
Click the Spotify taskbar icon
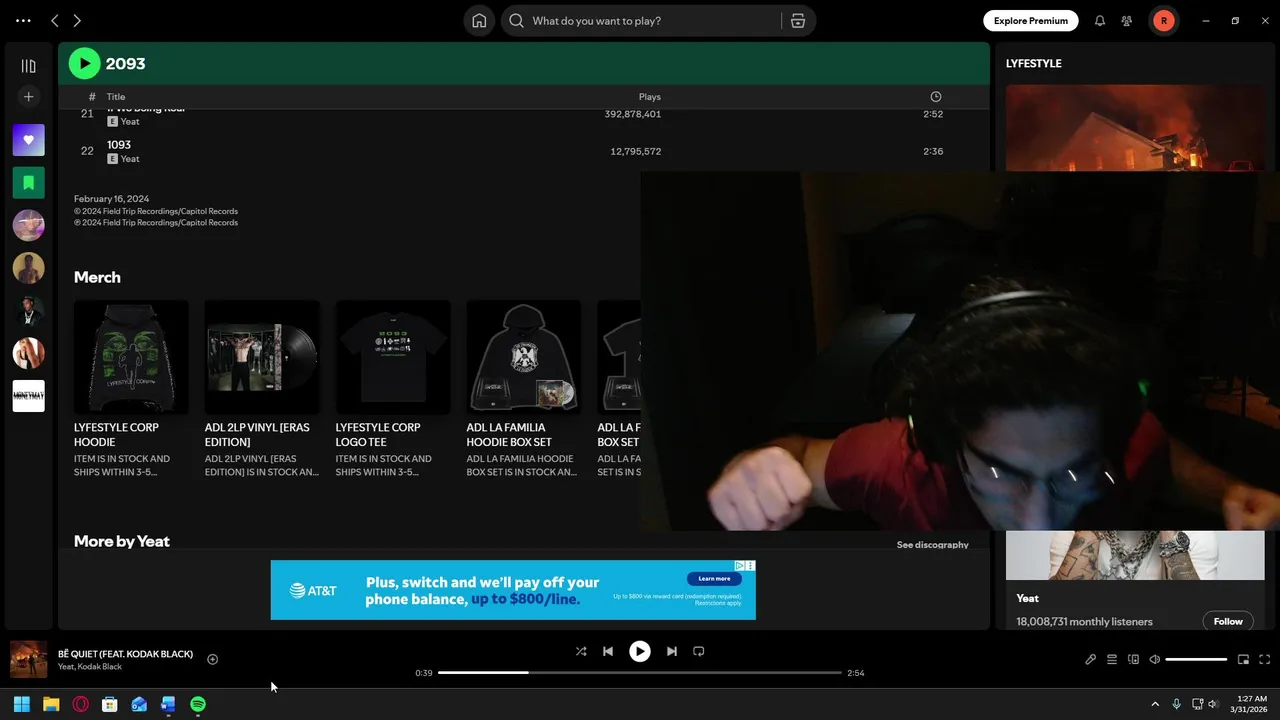pos(198,704)
